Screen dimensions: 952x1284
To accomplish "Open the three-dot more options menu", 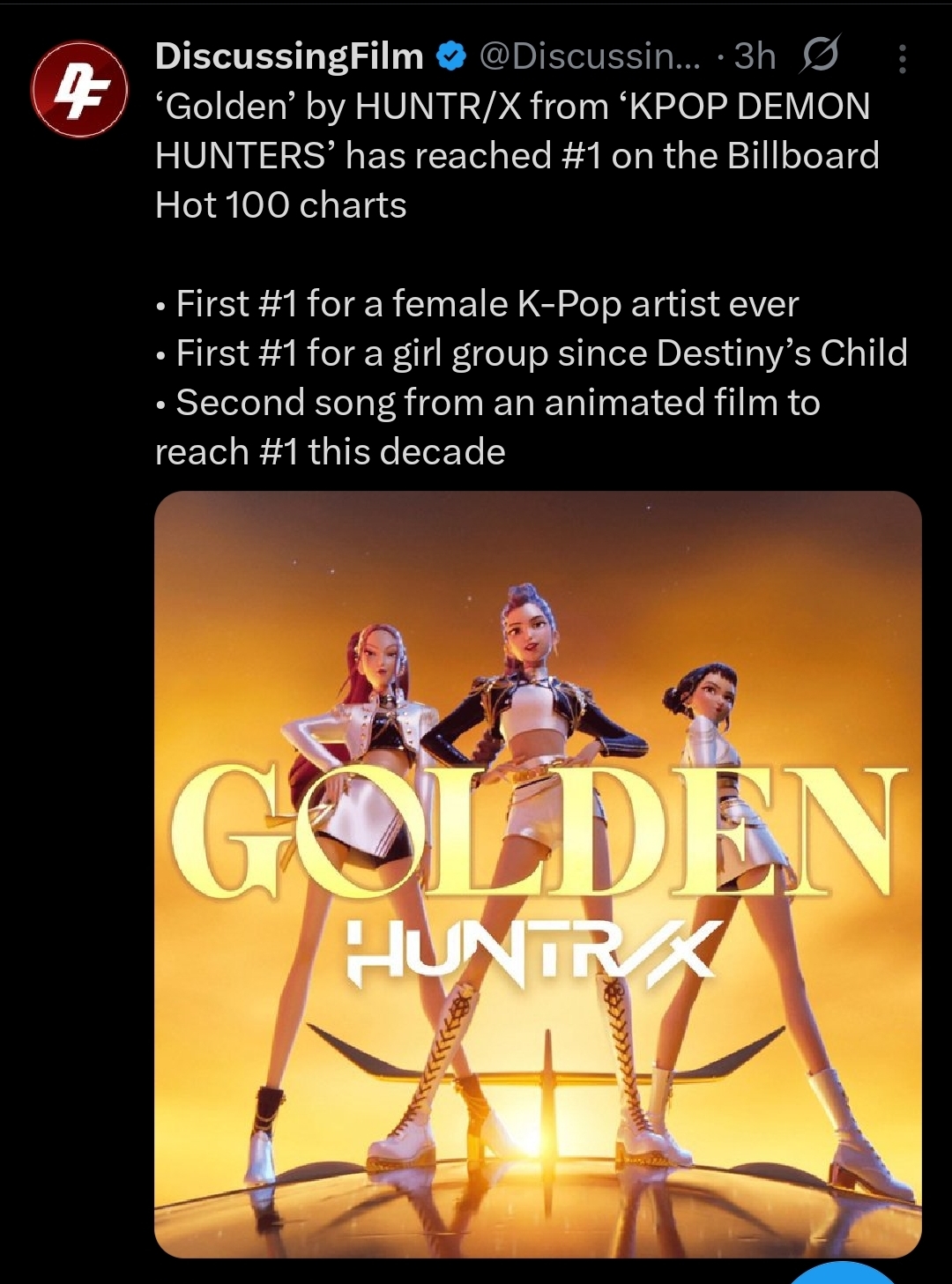I will coord(902,58).
